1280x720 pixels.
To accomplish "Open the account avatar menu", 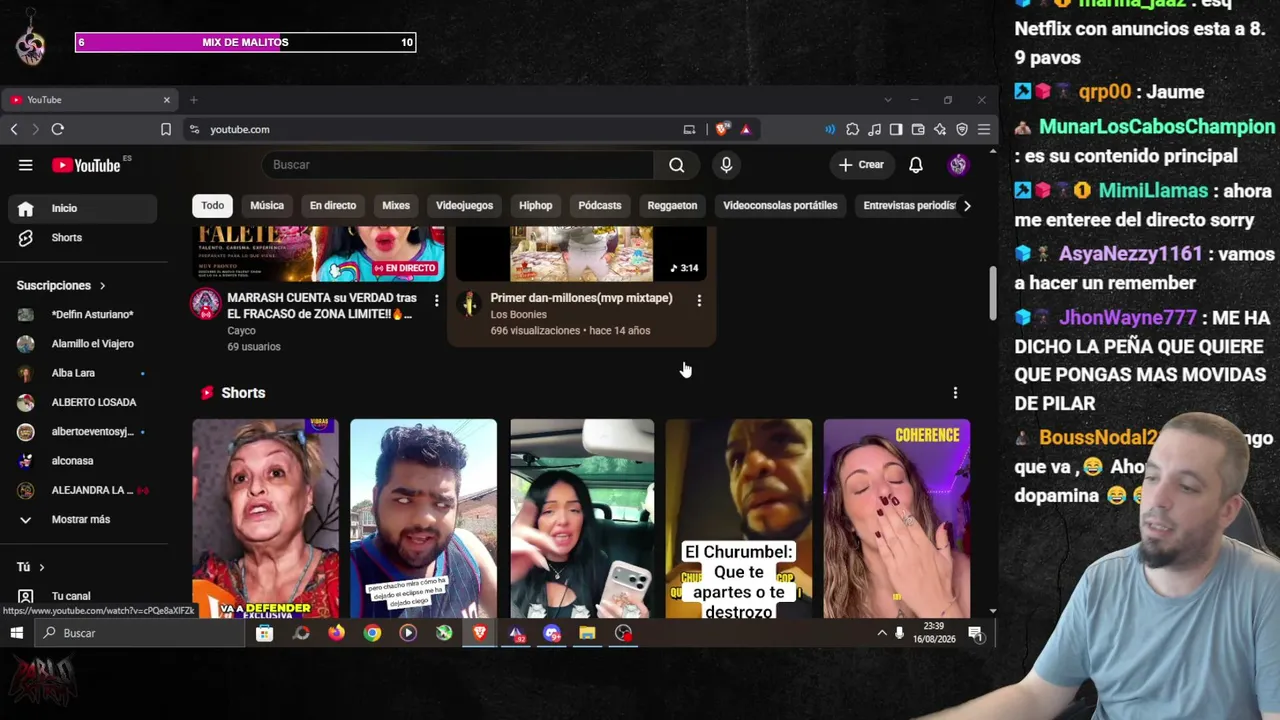I will [958, 165].
